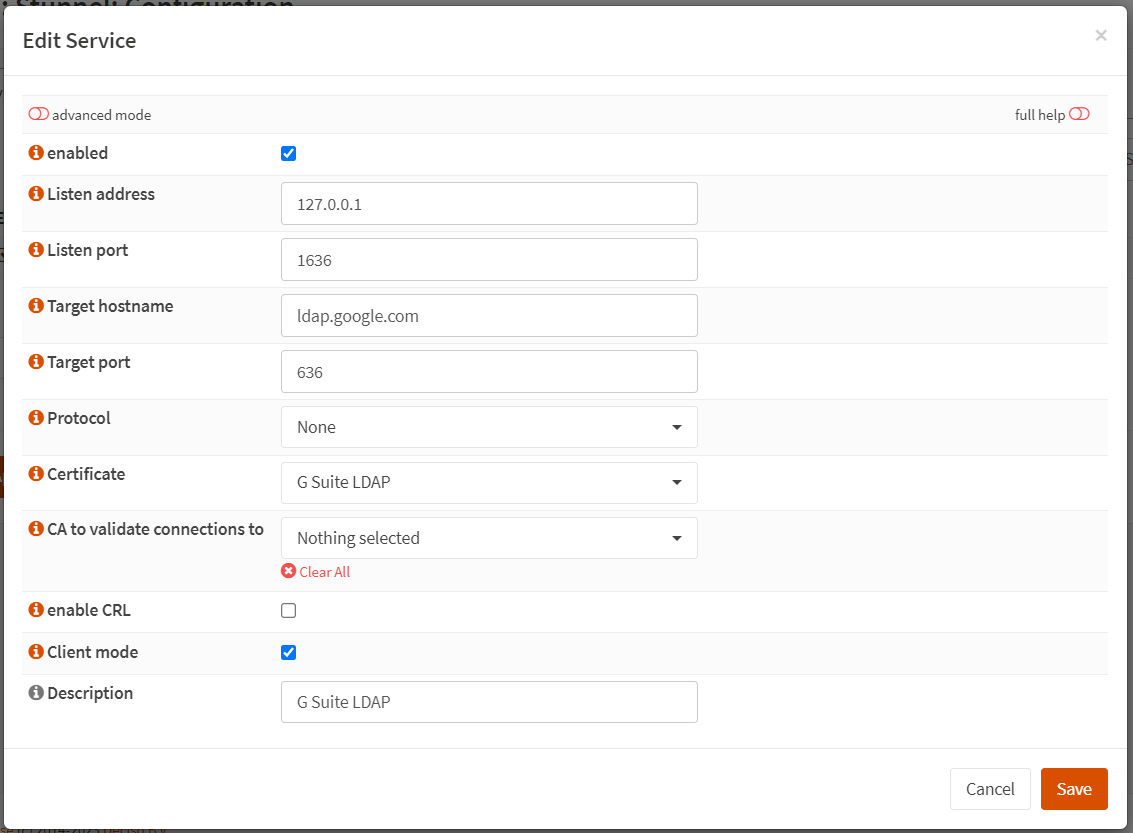Toggle the full help switch

point(1079,114)
